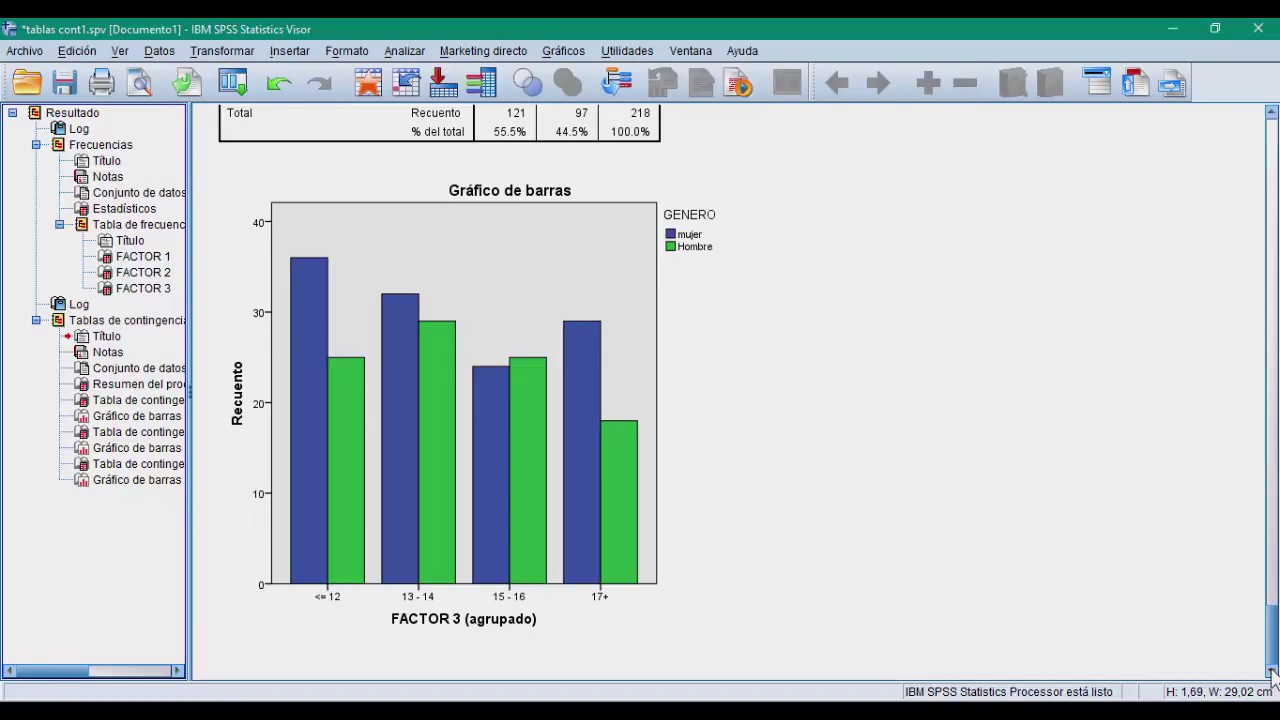1280x720 pixels.
Task: Click the viewer's down scroll arrow
Action: pyautogui.click(x=1272, y=671)
